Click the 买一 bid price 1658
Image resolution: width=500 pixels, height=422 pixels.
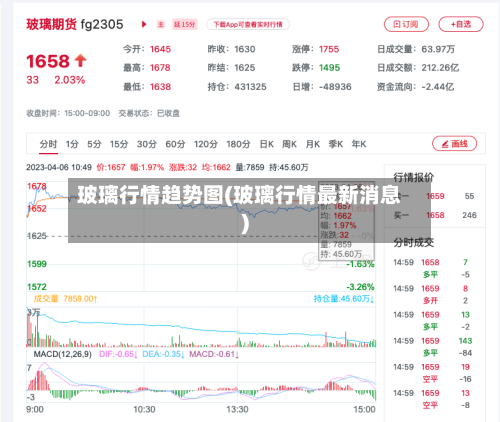click(x=435, y=215)
